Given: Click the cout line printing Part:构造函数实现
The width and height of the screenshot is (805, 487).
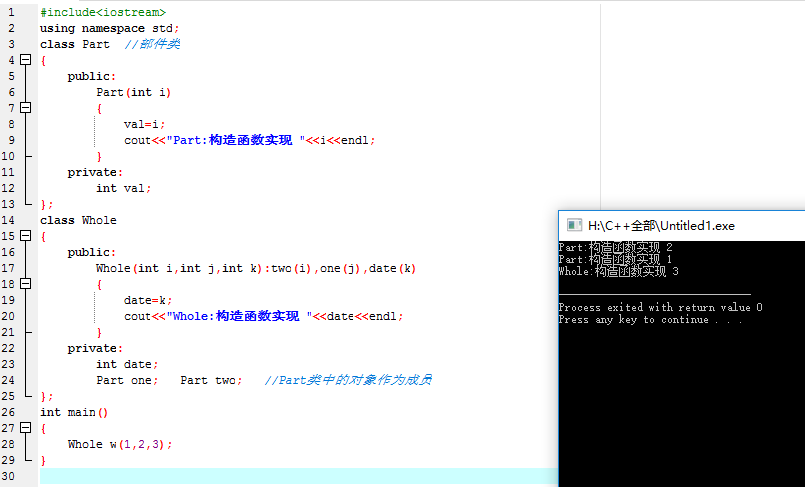Looking at the screenshot, I should 250,140.
